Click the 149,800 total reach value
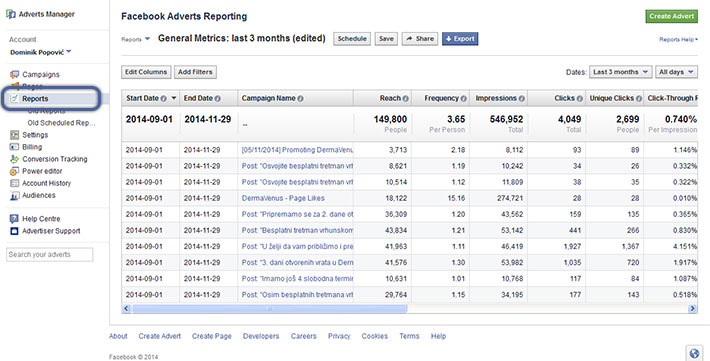The image size is (710, 361). pyautogui.click(x=390, y=119)
